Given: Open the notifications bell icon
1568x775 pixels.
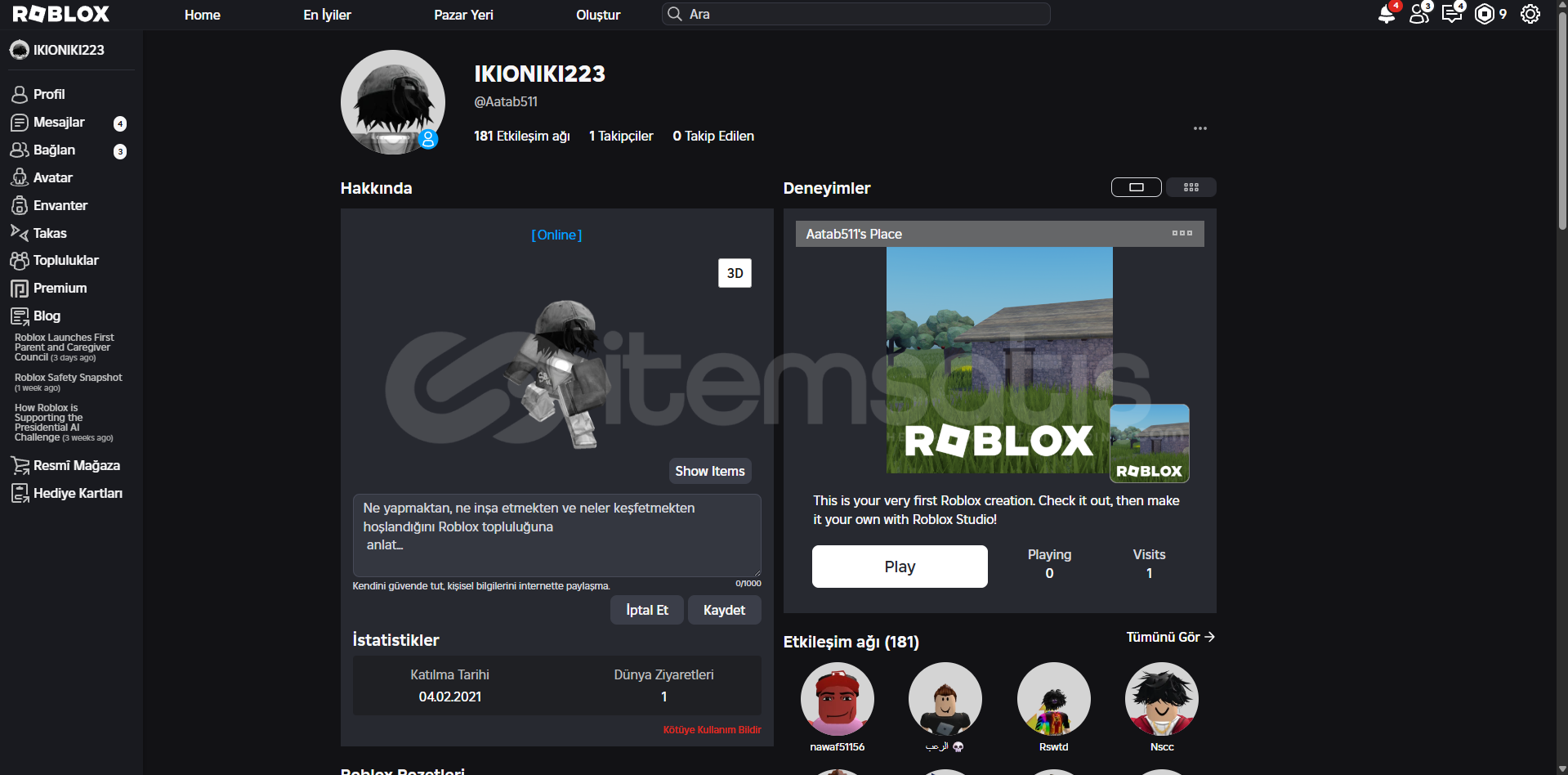Looking at the screenshot, I should [1386, 15].
